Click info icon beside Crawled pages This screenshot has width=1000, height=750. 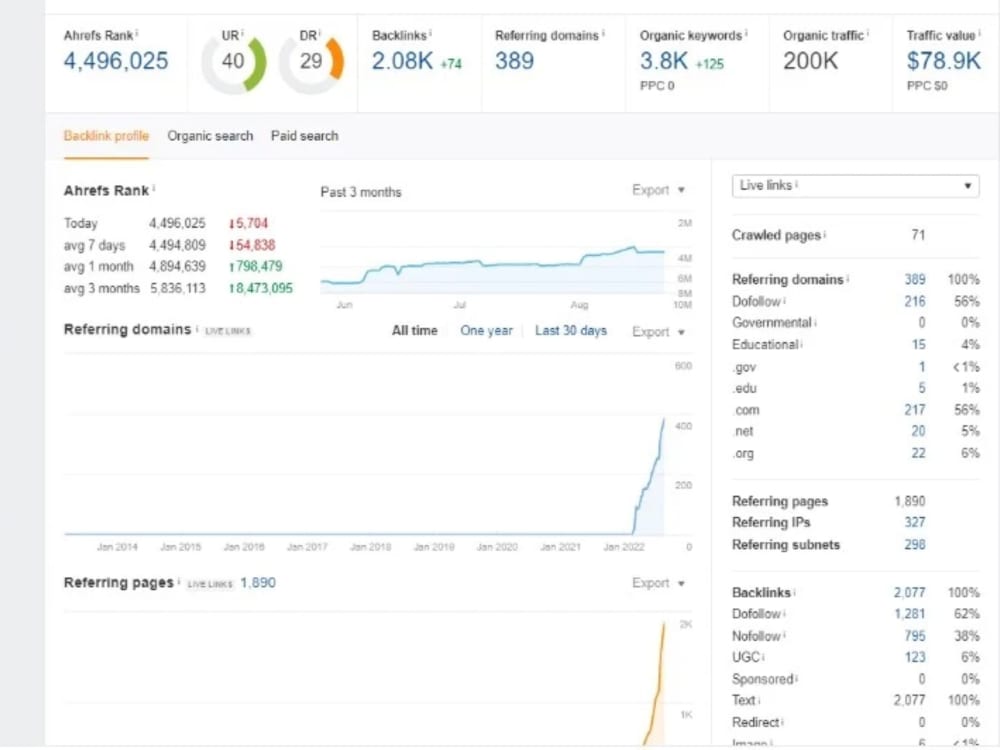tap(825, 233)
